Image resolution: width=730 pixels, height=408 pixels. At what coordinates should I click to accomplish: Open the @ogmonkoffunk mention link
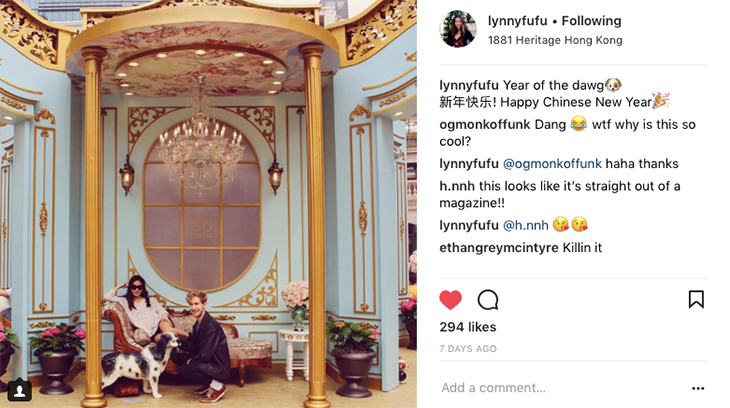(x=552, y=163)
